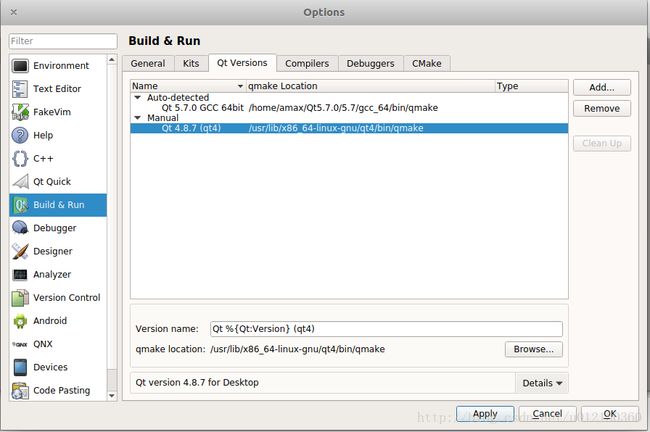Open FakeVim settings icon
Image resolution: width=650 pixels, height=432 pixels.
(x=20, y=112)
